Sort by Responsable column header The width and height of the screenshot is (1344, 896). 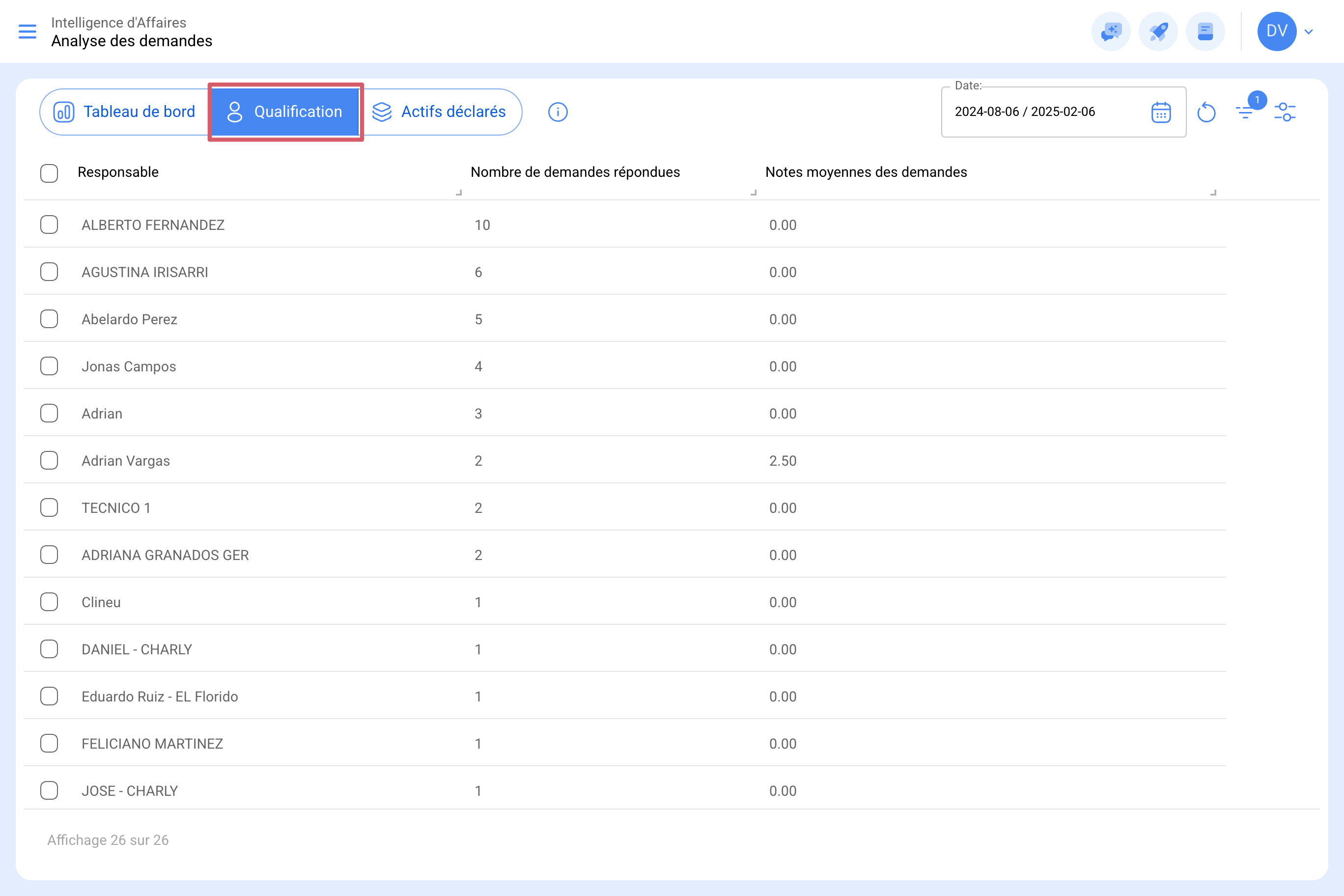pyautogui.click(x=118, y=172)
